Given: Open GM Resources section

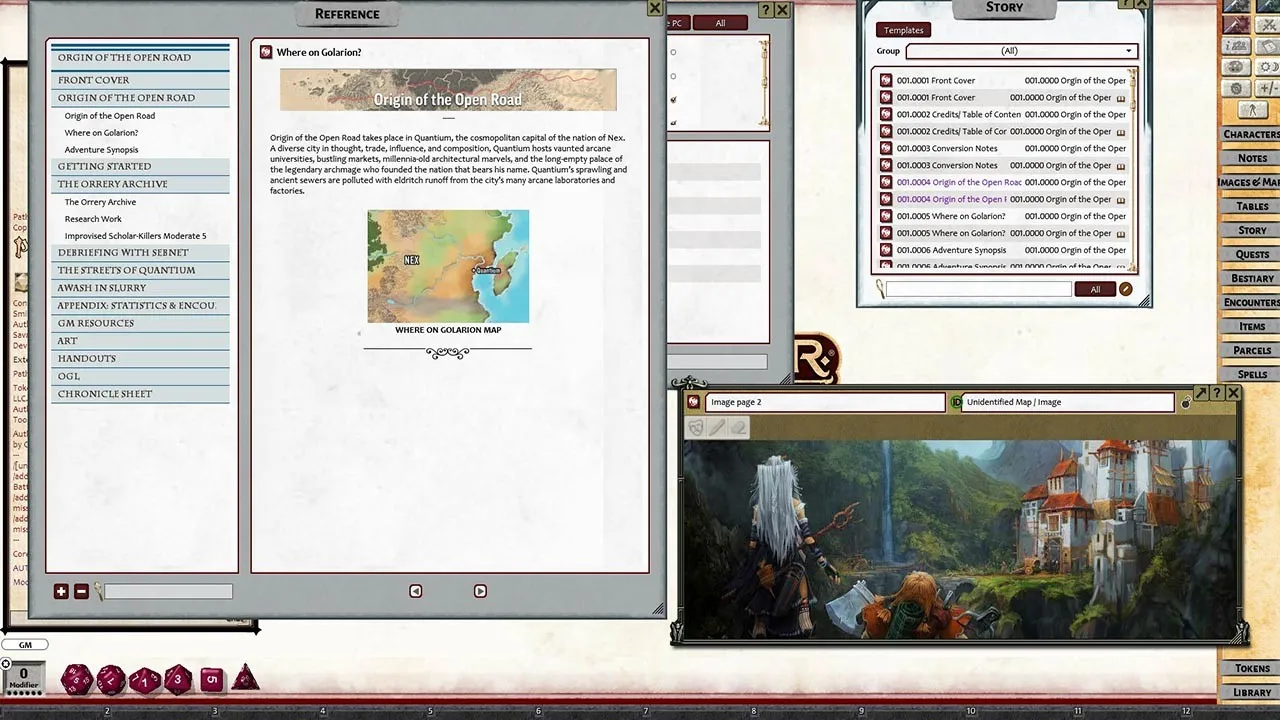Looking at the screenshot, I should pyautogui.click(x=141, y=323).
